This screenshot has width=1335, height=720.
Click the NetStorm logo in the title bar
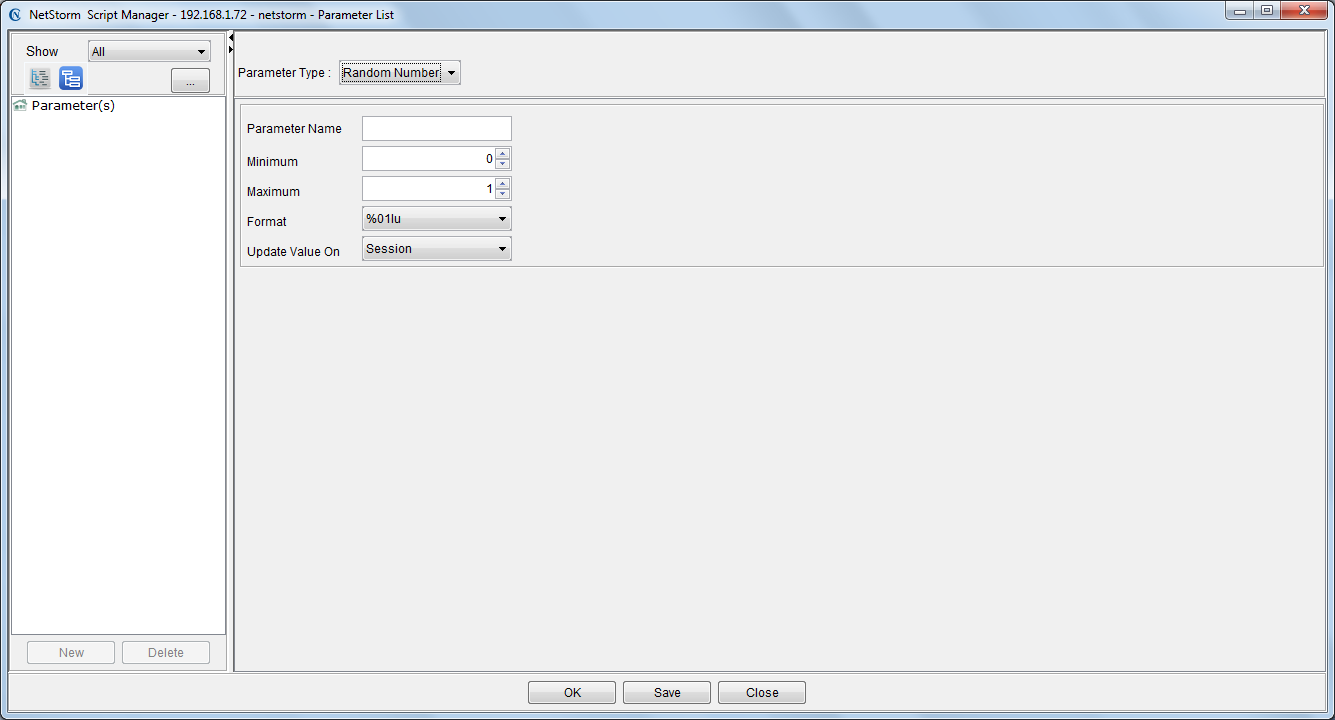coord(15,15)
